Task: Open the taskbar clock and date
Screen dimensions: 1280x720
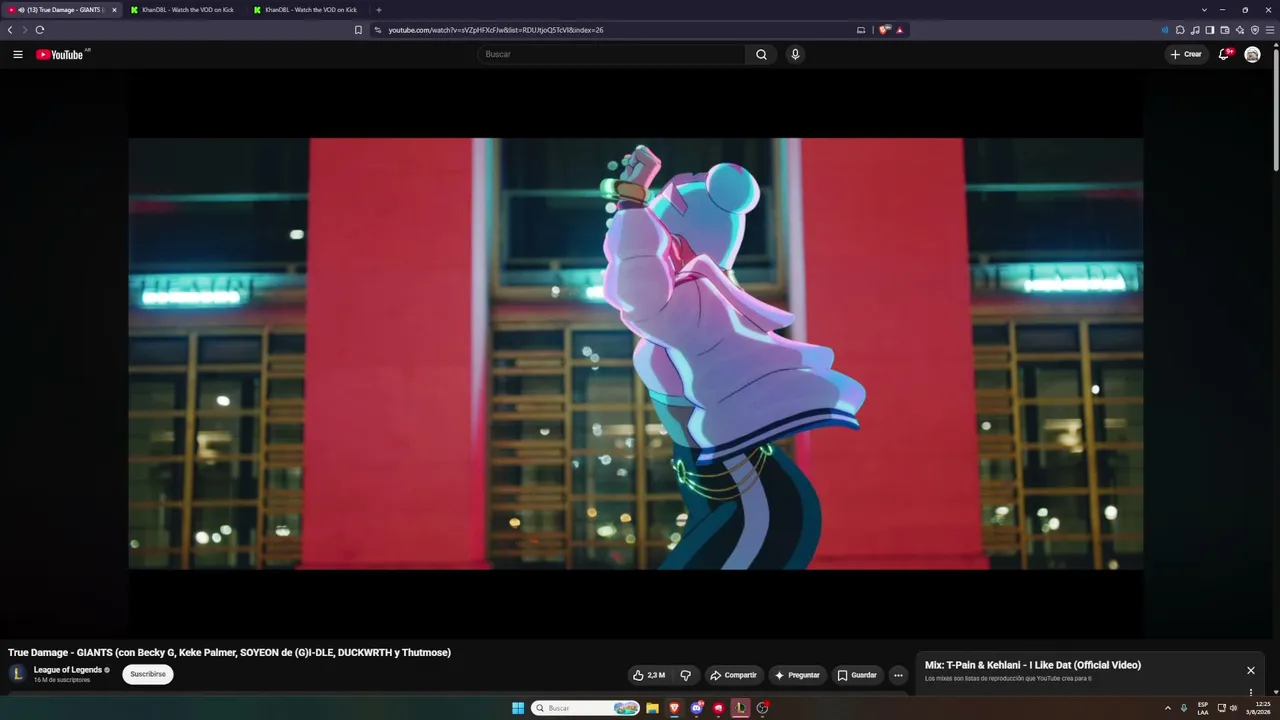Action: pyautogui.click(x=1259, y=708)
